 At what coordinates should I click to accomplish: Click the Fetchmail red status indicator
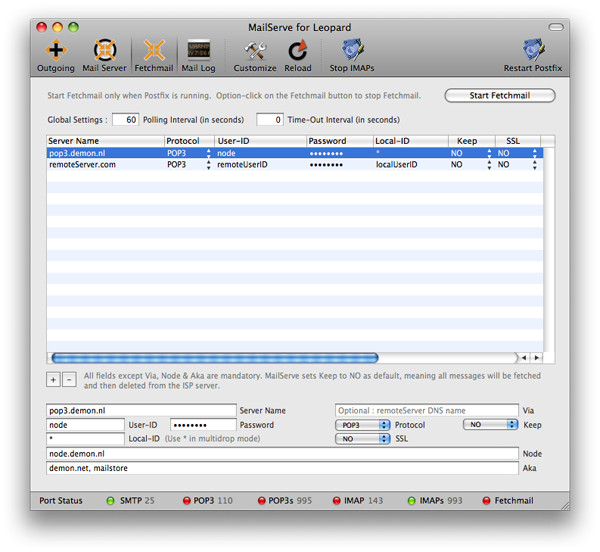tap(486, 501)
